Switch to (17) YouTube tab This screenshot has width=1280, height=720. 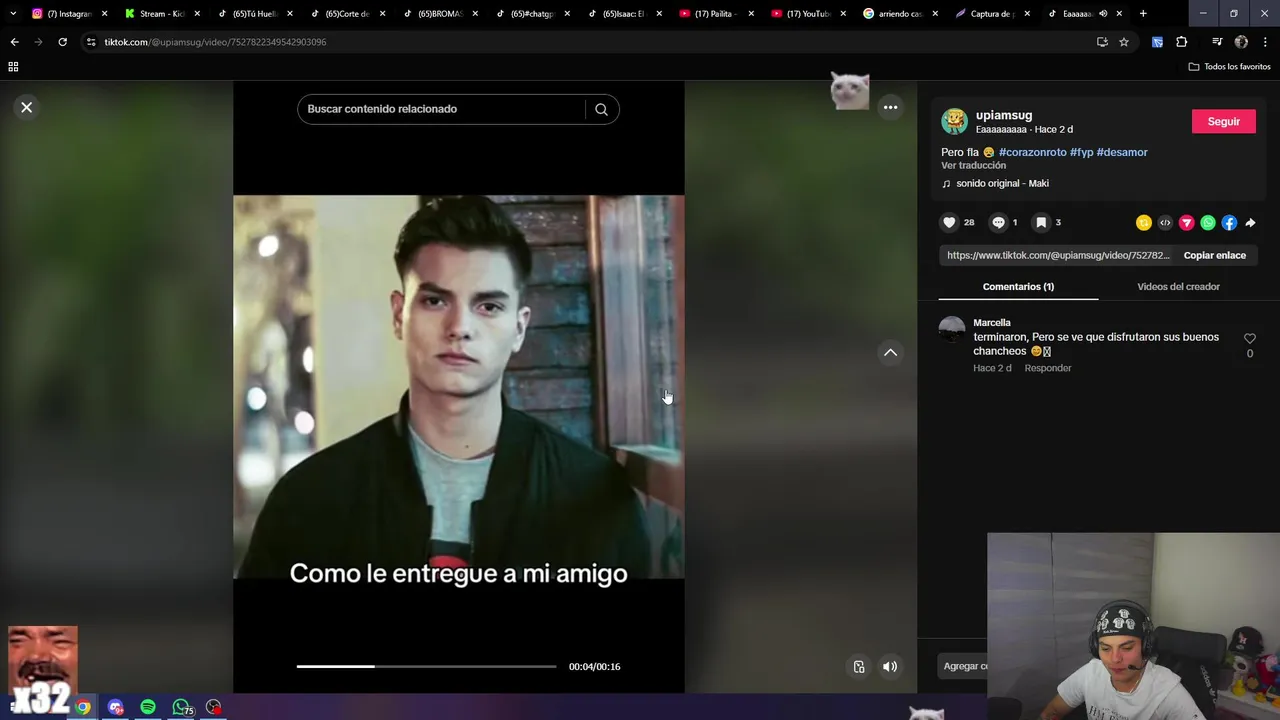808,14
